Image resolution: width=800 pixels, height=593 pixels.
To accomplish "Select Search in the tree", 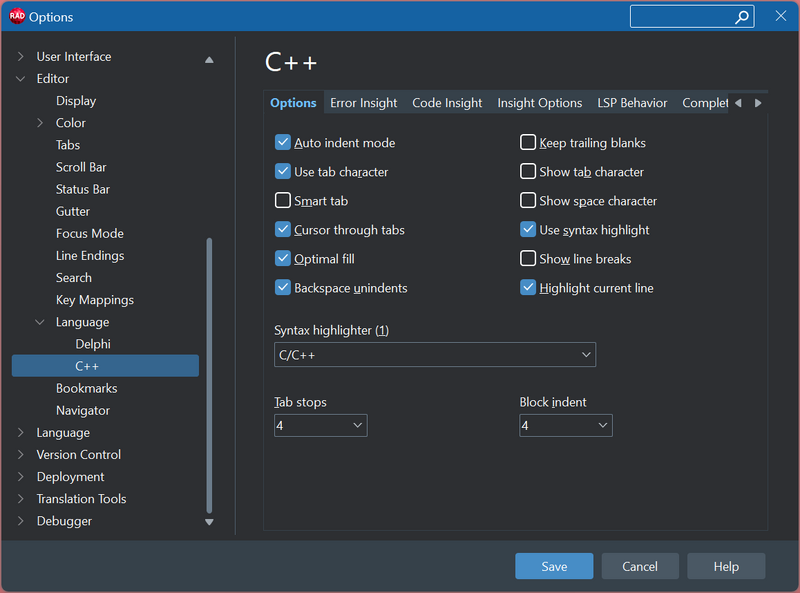I will (74, 278).
